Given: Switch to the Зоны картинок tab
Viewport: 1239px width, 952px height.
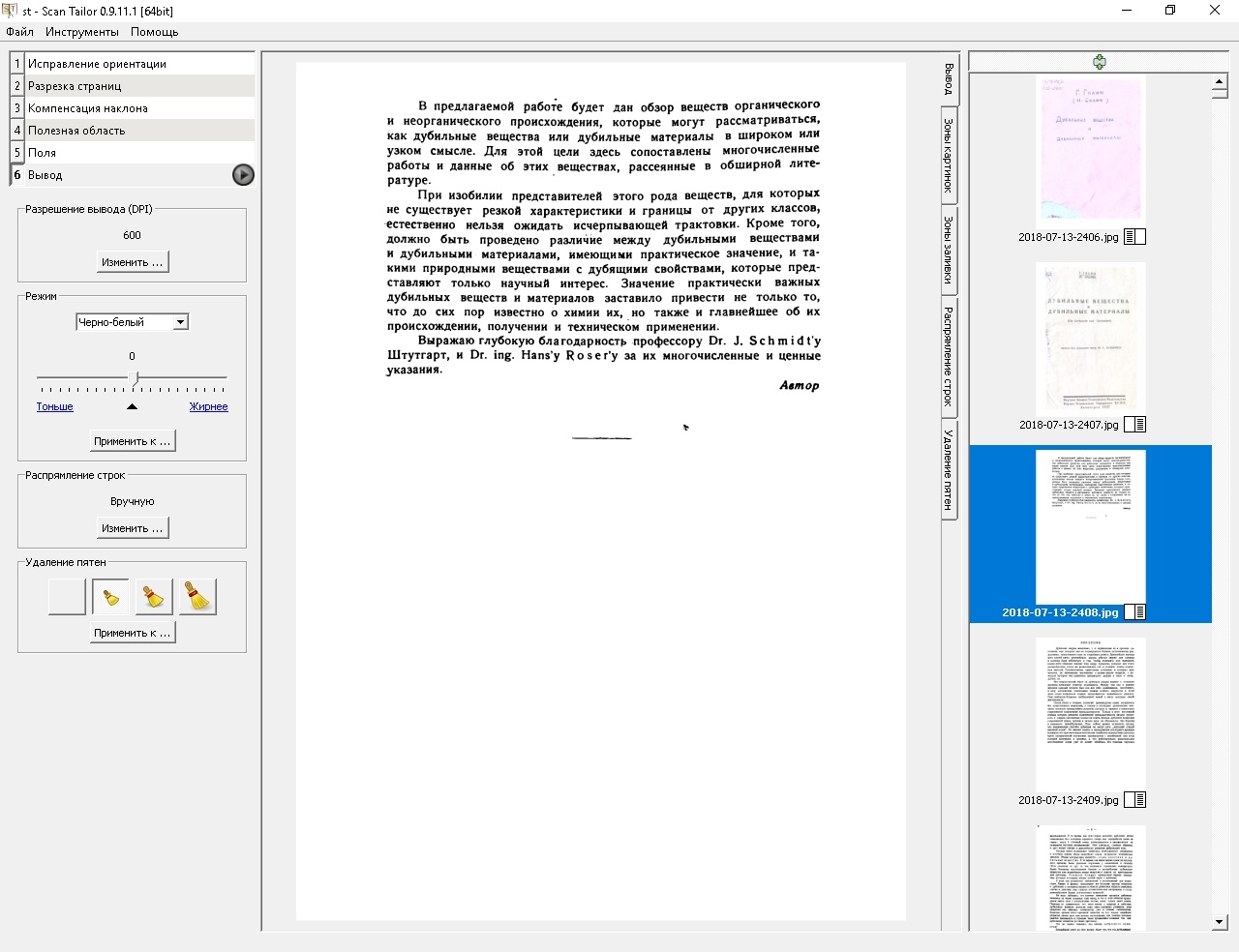Looking at the screenshot, I should click(949, 156).
